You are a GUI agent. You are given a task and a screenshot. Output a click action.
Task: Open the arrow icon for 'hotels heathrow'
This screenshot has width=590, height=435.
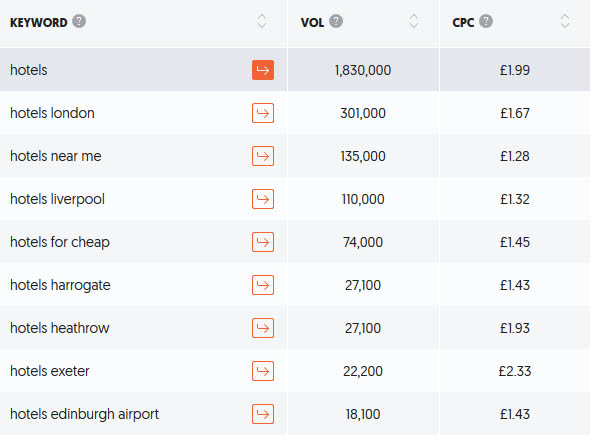263,328
